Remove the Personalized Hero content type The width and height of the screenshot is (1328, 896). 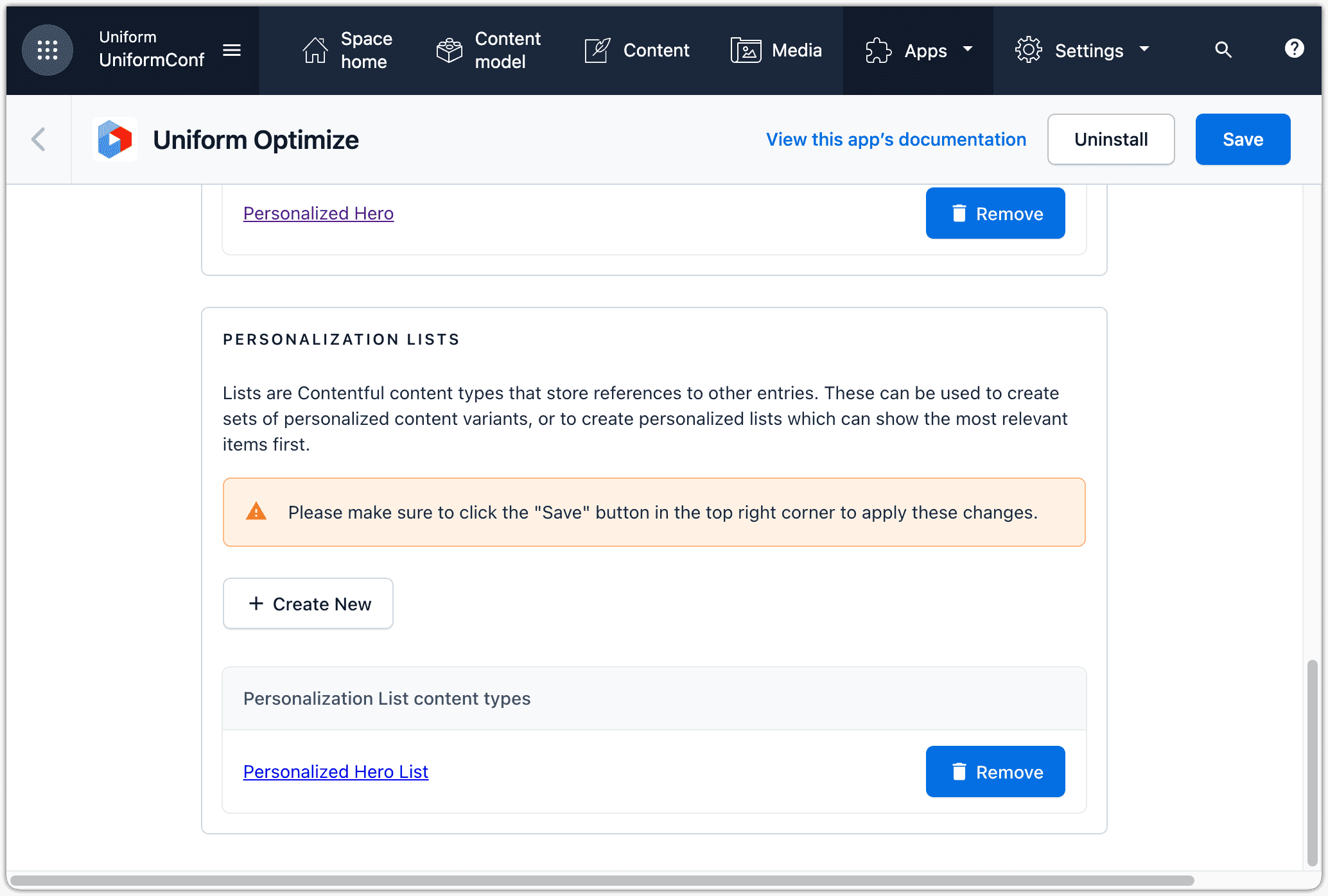(x=995, y=213)
